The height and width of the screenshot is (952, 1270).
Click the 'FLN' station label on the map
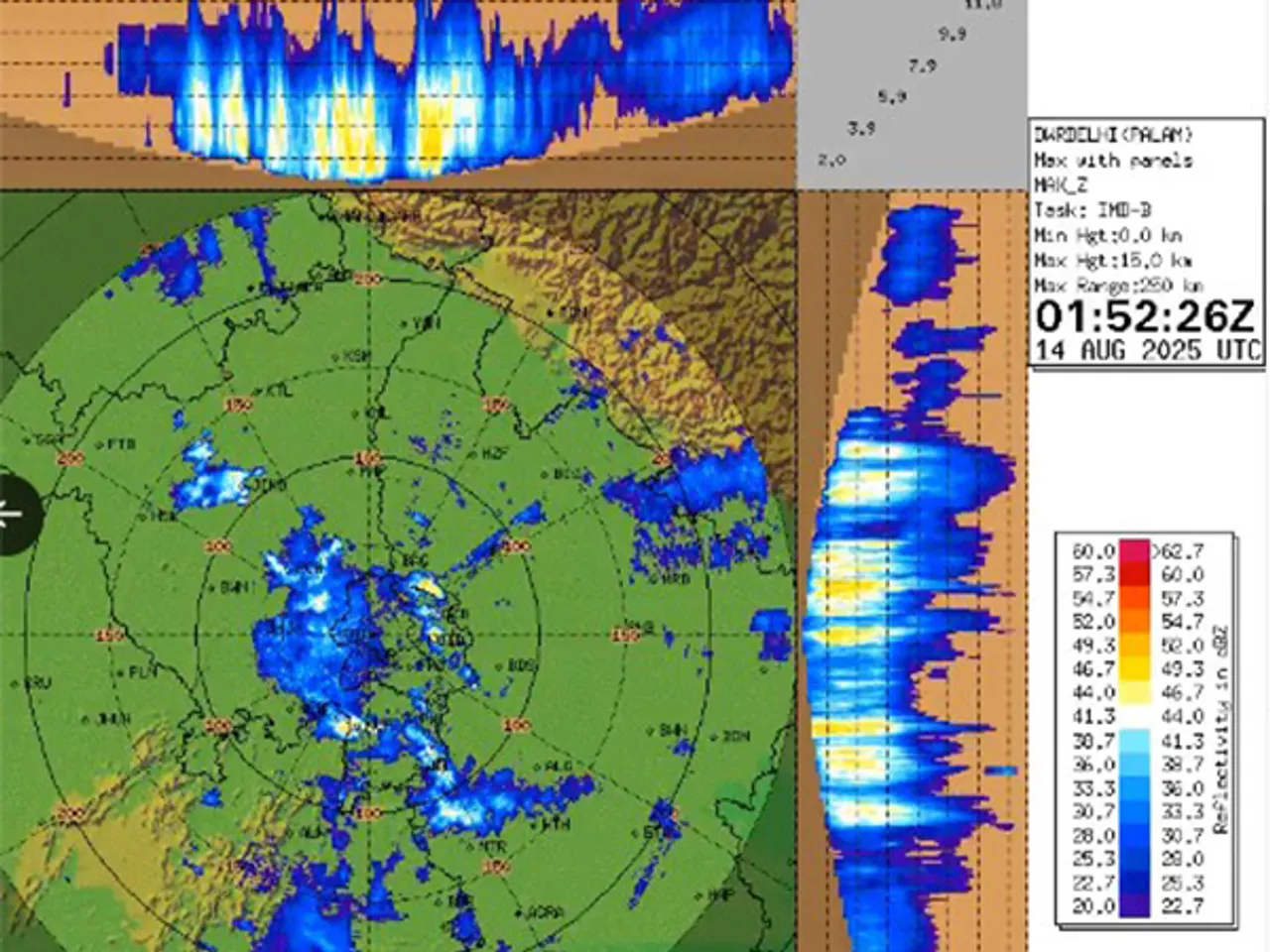(x=142, y=672)
